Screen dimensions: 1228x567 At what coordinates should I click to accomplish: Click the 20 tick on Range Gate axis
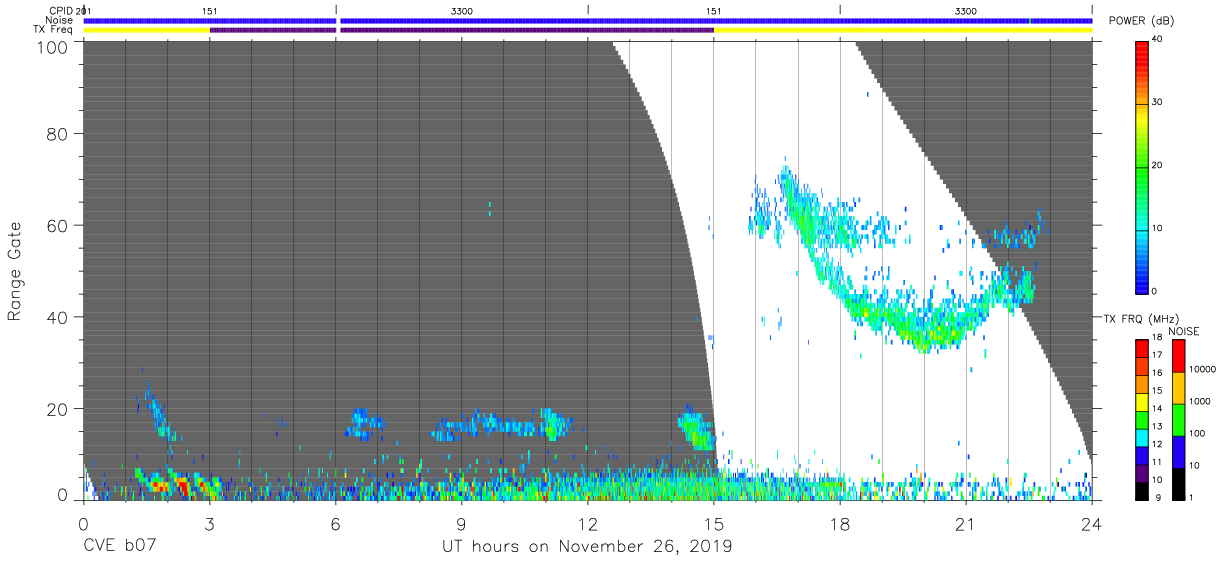point(57,409)
